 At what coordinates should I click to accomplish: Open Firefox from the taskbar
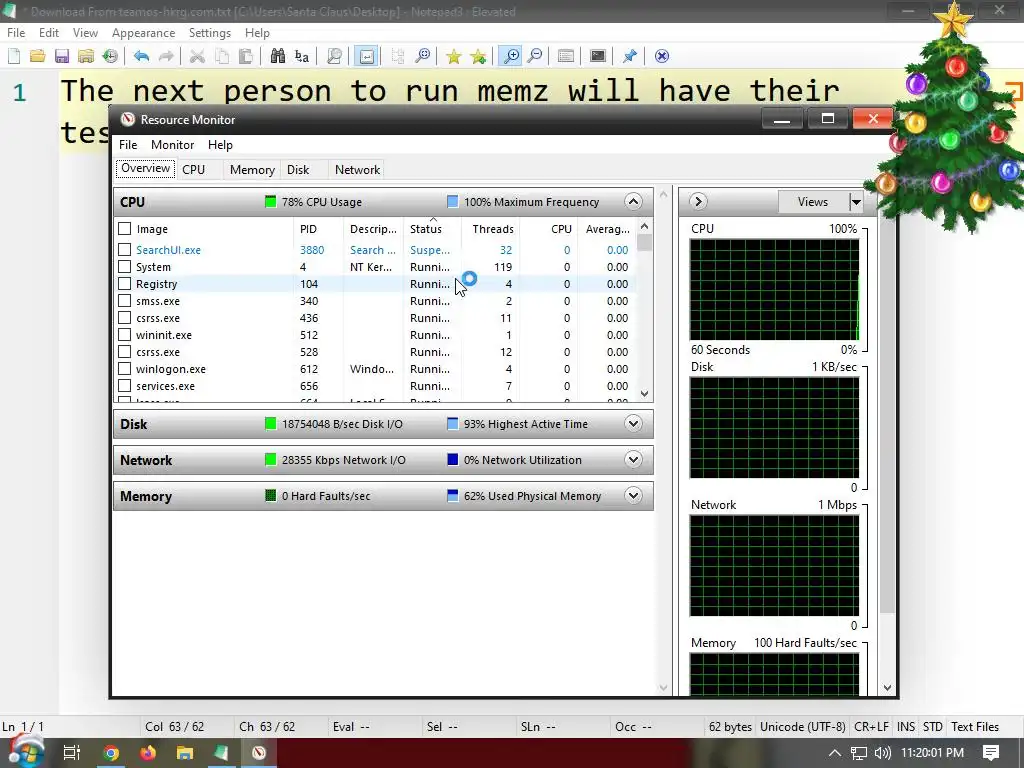pos(148,753)
